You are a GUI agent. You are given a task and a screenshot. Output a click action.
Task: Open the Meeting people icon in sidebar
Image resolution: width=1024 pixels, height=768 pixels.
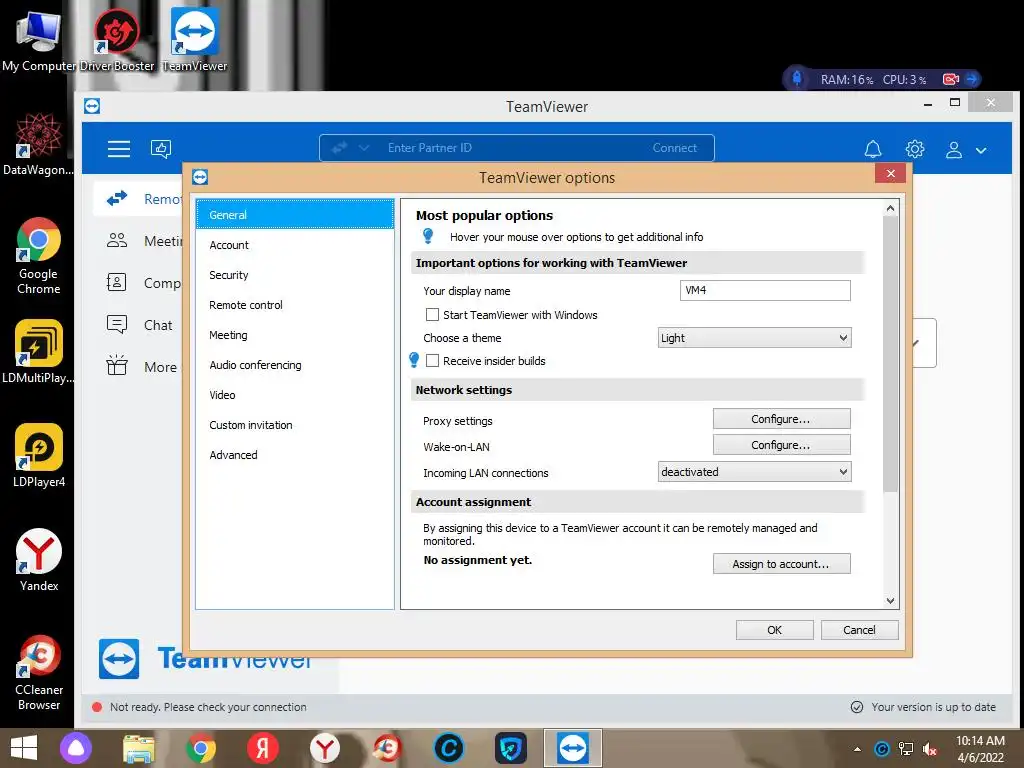[x=117, y=240]
